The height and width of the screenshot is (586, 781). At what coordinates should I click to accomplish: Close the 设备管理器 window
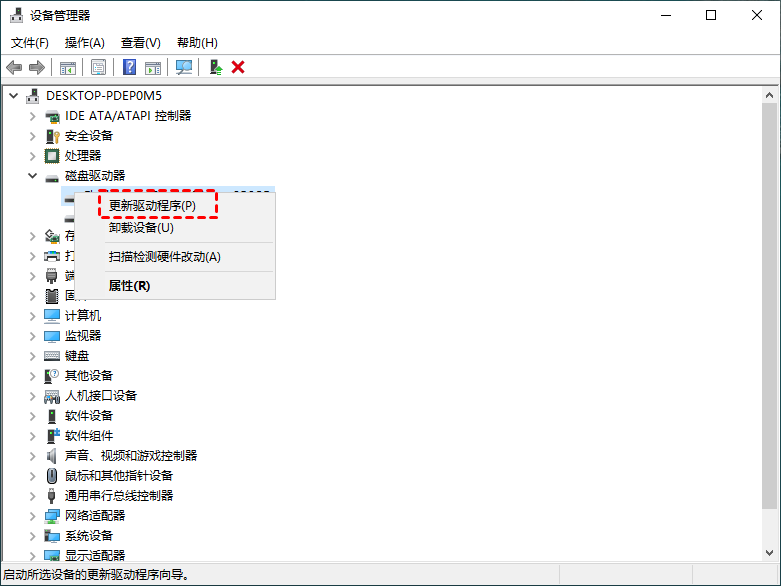pos(757,15)
